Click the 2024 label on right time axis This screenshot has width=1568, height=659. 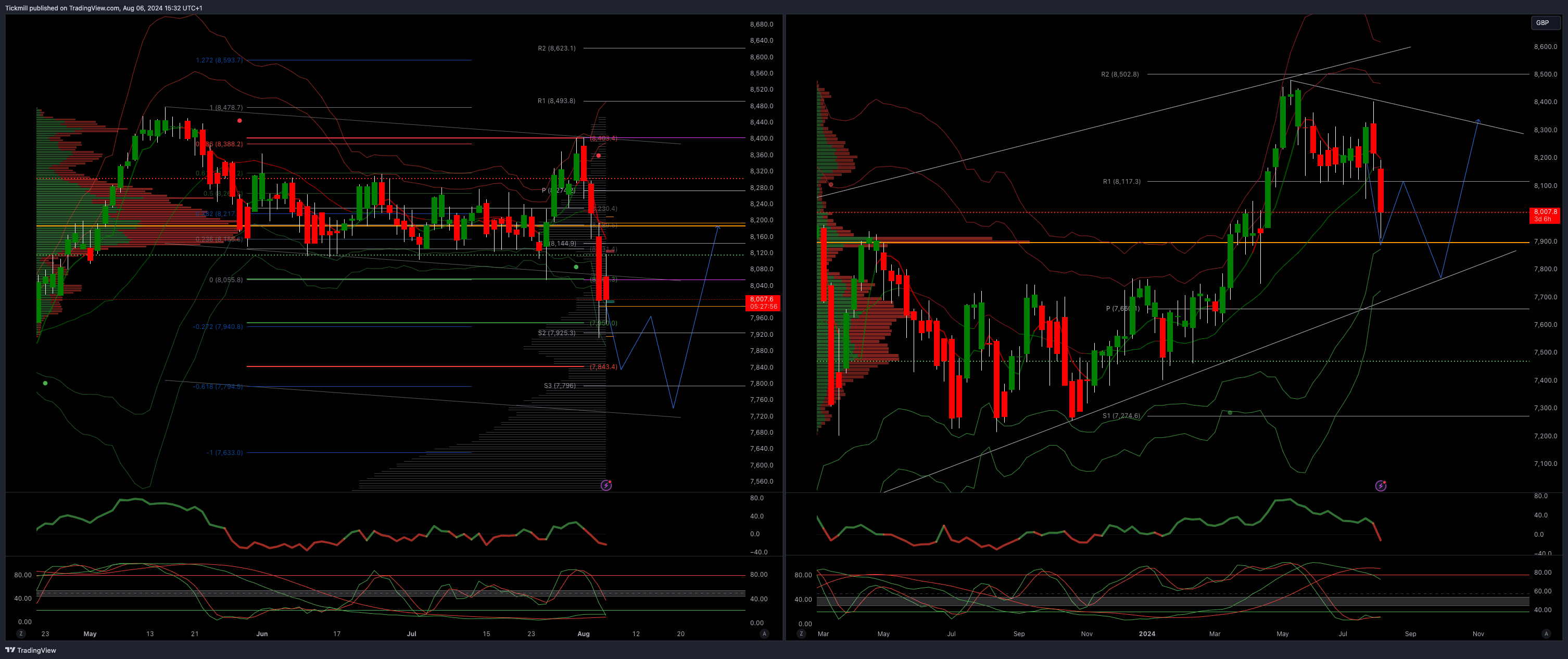pos(1147,633)
